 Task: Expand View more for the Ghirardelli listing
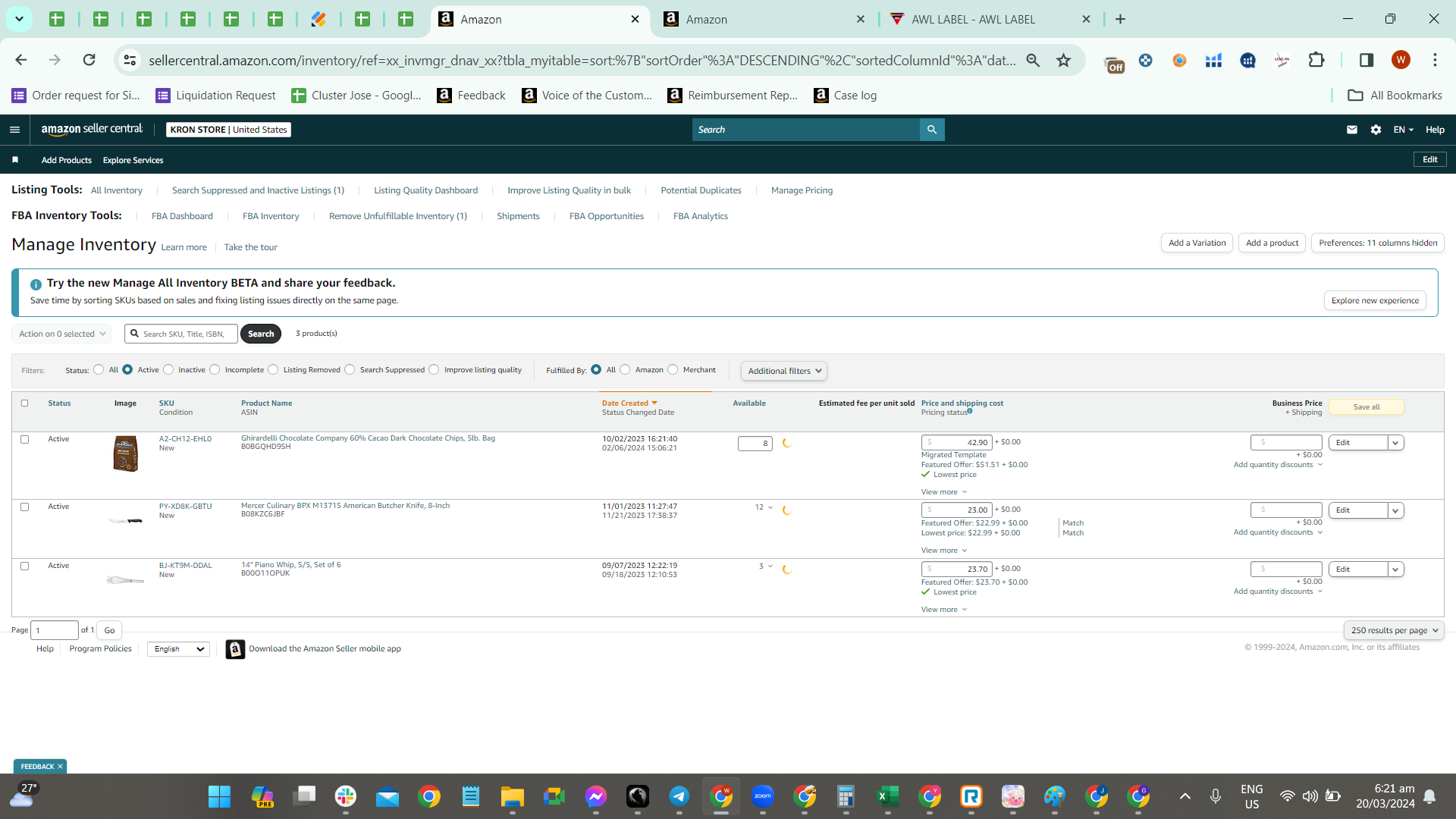(x=944, y=492)
